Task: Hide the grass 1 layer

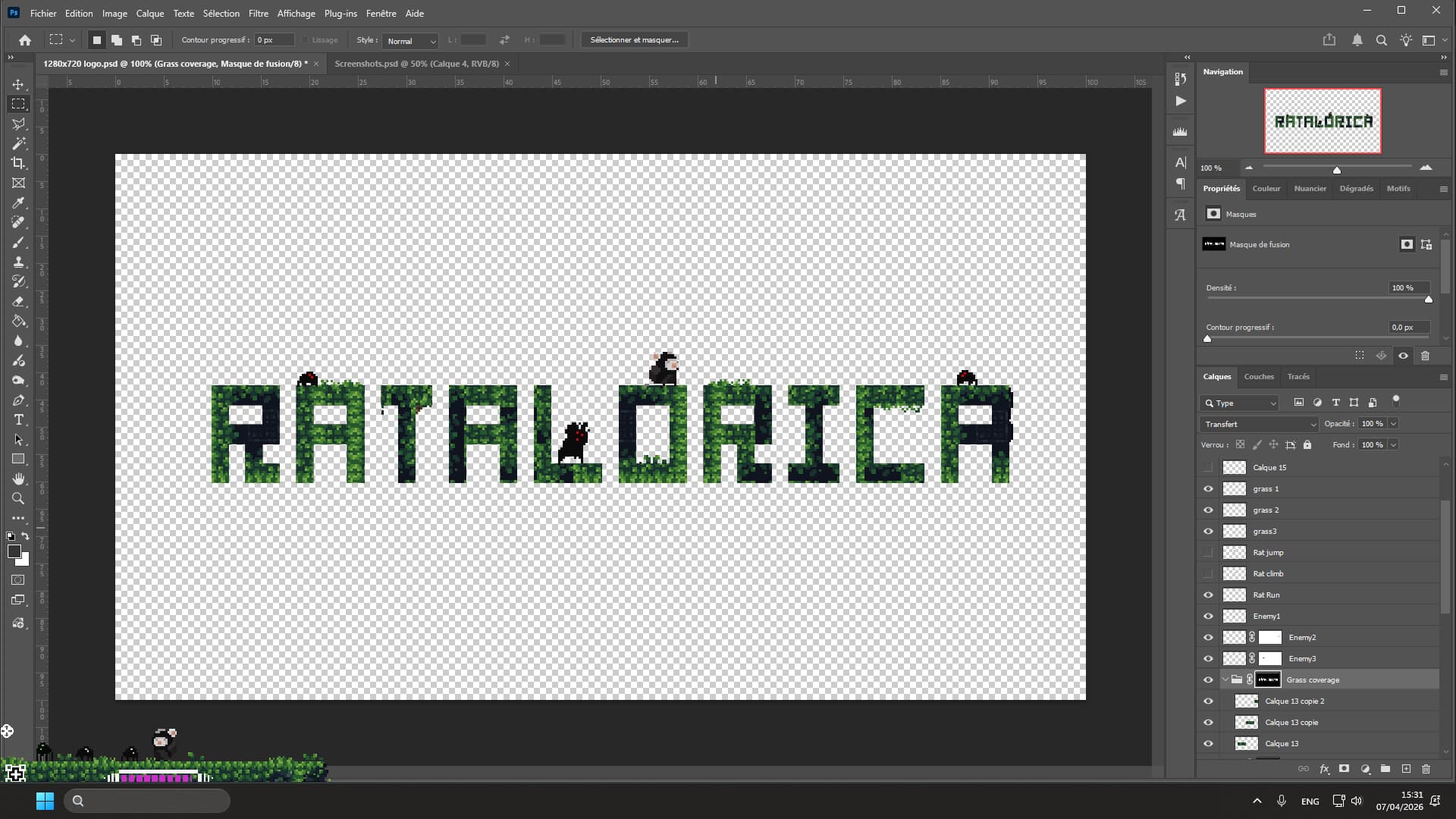Action: pos(1208,489)
